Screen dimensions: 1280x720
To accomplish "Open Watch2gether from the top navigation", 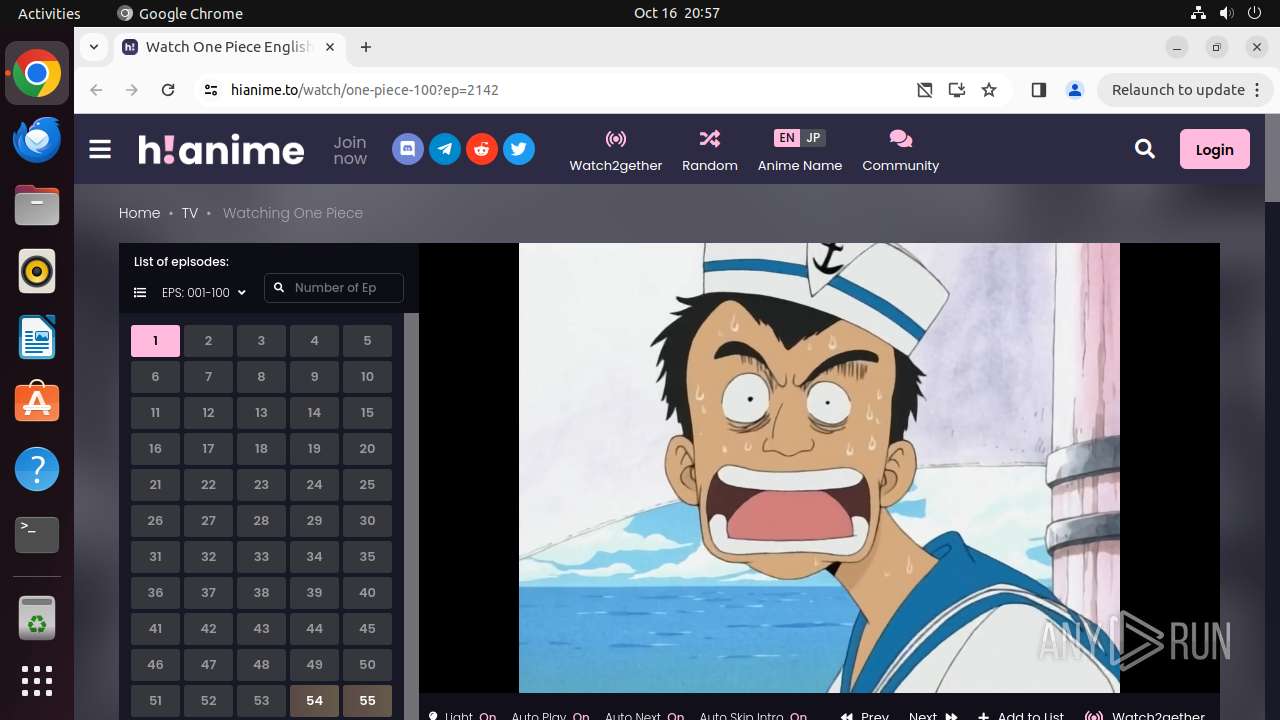I will 616,151.
